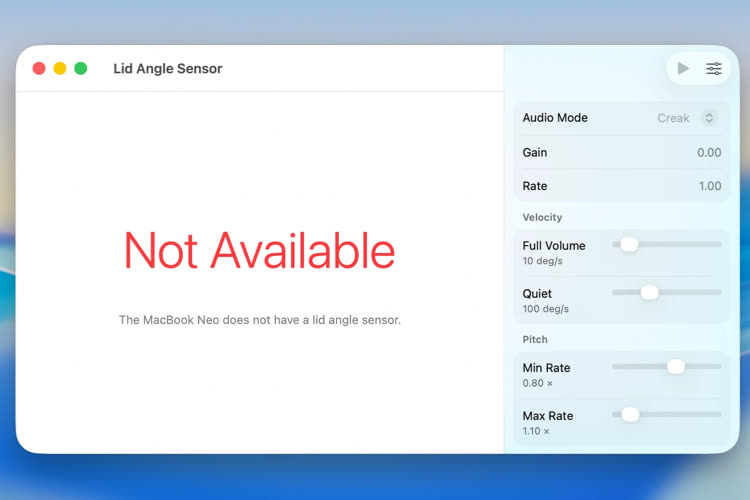Click the Velocity section header
750x500 pixels.
(542, 217)
